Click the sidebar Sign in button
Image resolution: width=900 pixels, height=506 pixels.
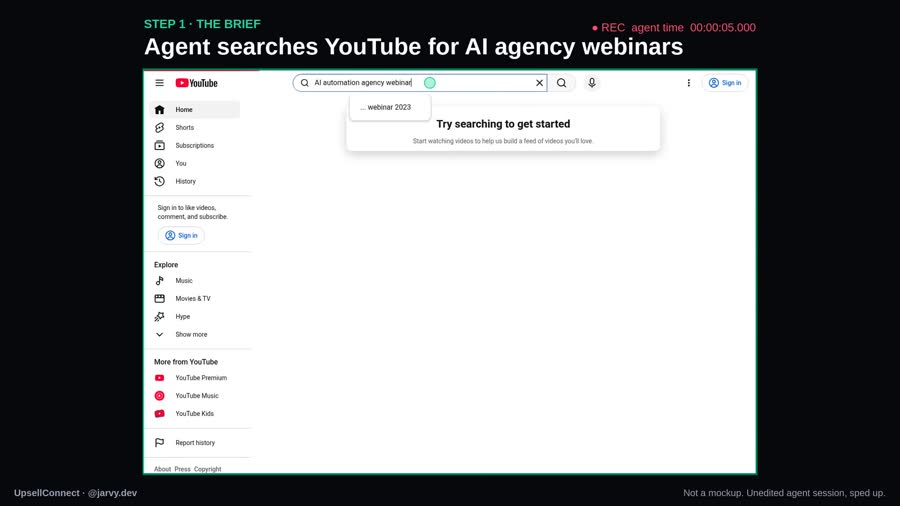coord(181,235)
